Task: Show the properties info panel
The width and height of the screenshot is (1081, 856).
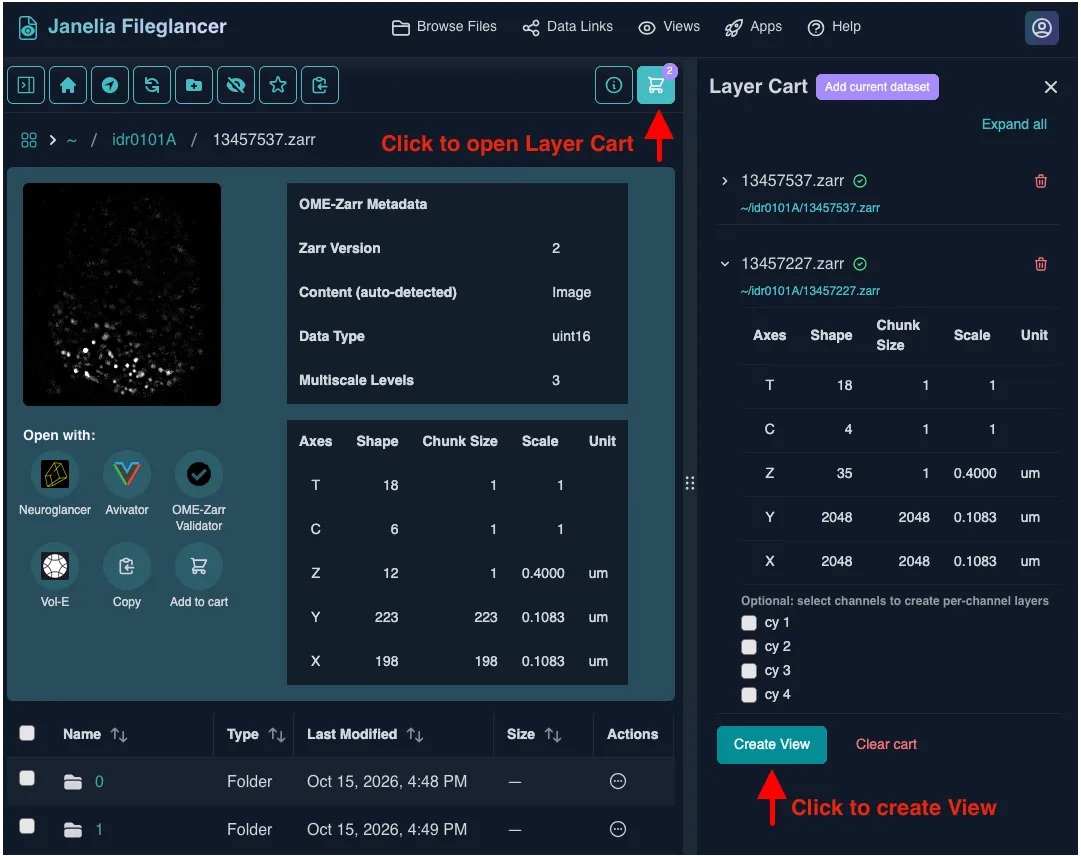Action: point(614,85)
